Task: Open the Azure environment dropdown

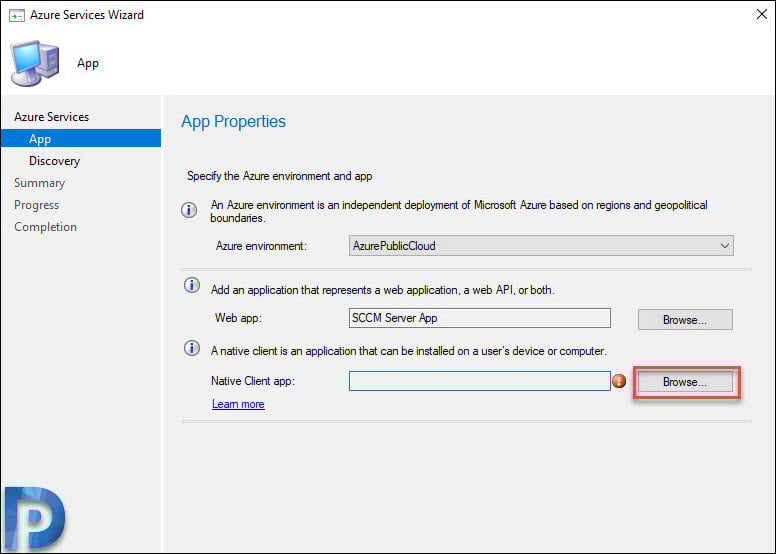Action: (541, 246)
